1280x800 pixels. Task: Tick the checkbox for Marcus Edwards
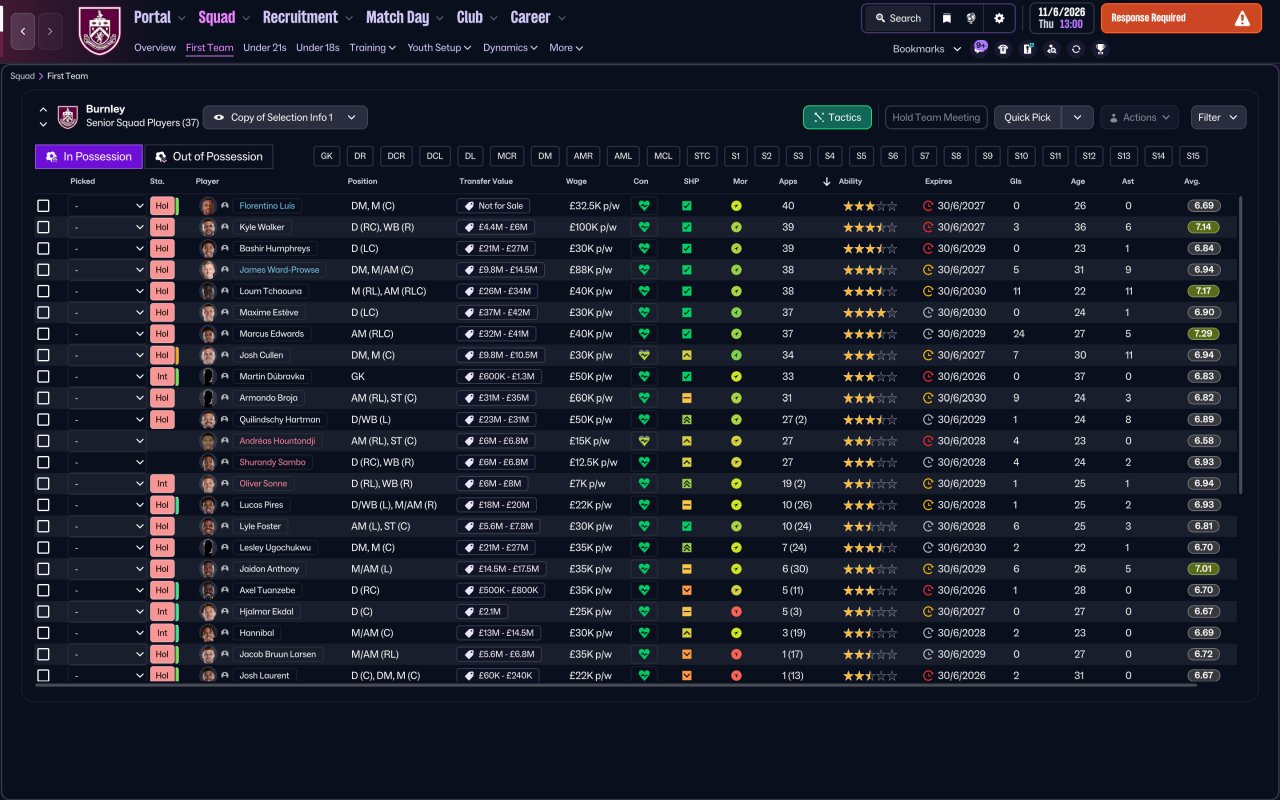click(x=43, y=334)
